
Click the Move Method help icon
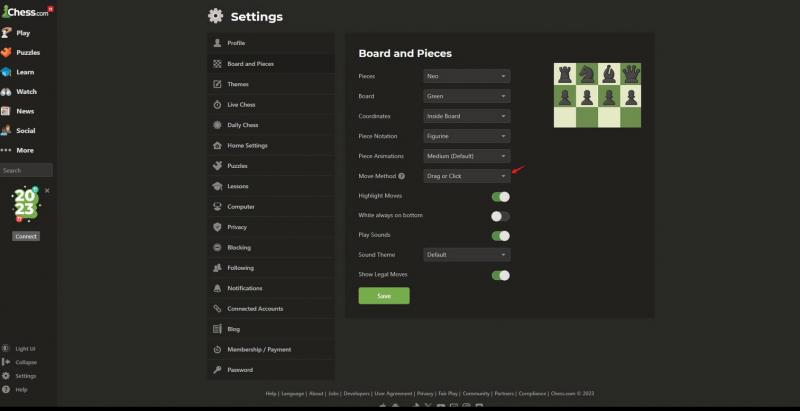(402, 176)
